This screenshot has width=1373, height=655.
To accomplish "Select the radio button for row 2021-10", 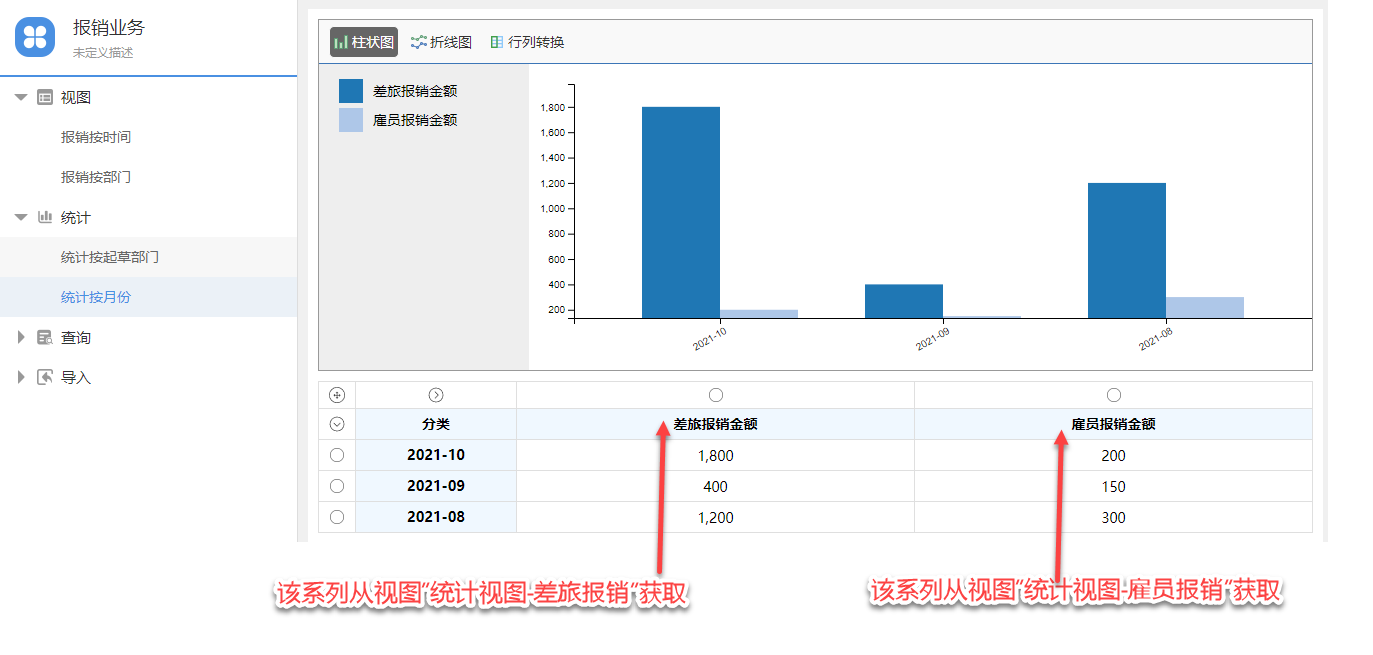I will [x=337, y=455].
